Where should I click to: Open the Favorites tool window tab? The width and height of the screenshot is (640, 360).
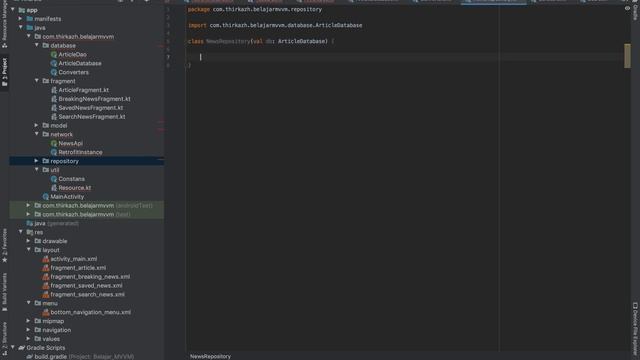point(4,246)
